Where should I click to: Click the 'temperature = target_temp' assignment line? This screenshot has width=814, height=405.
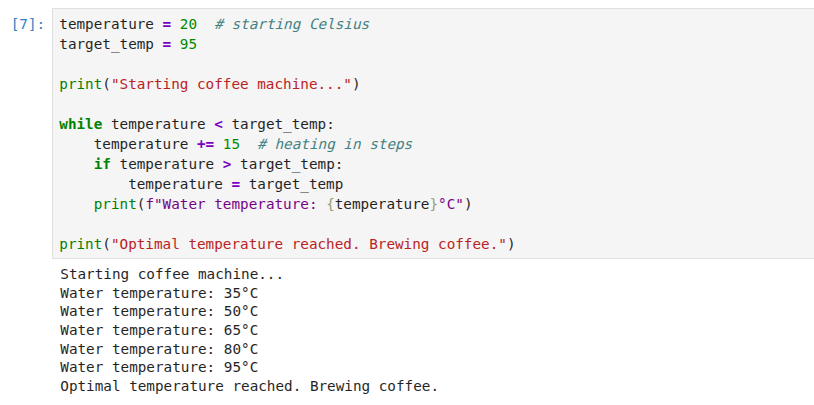236,184
